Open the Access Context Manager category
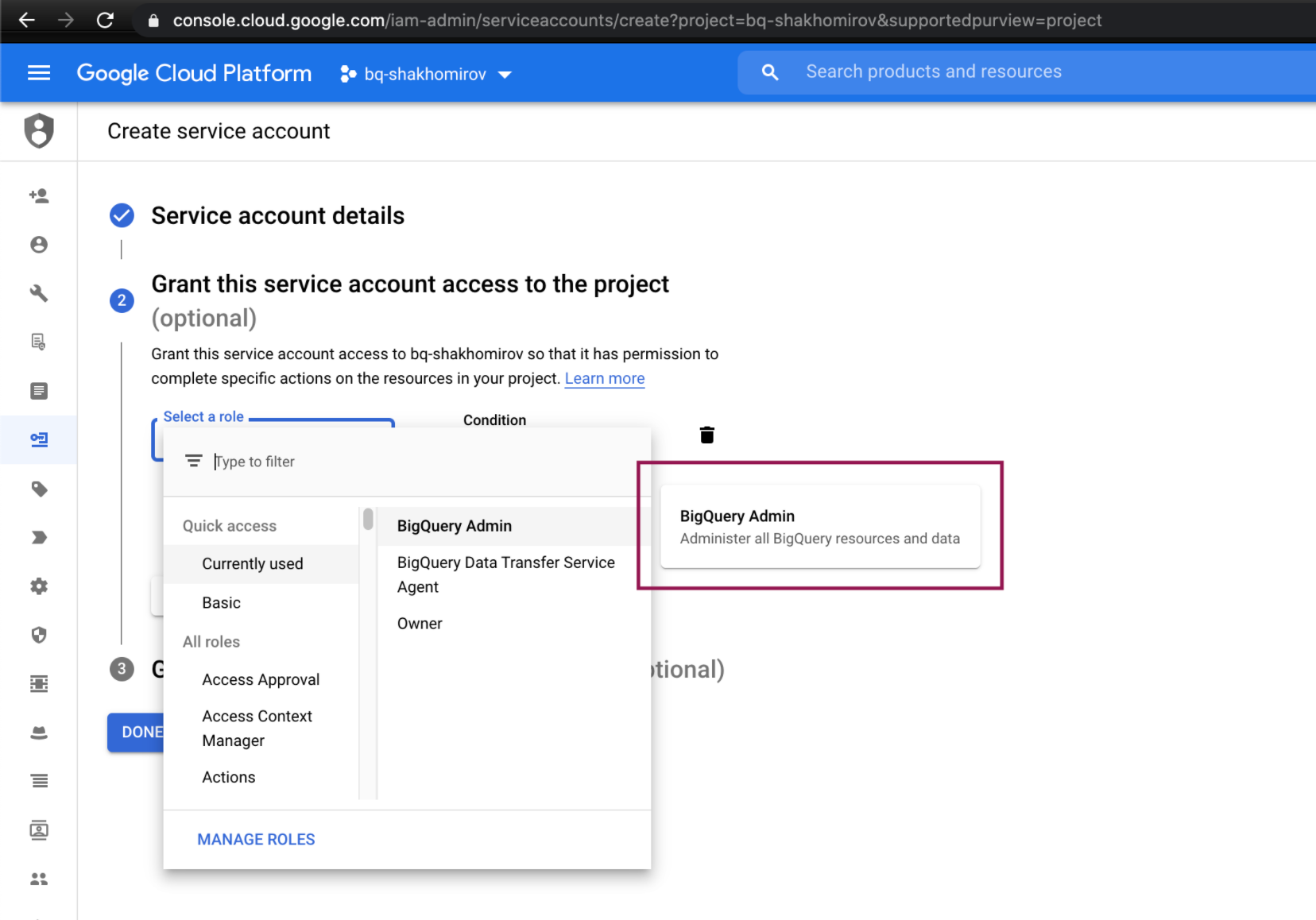 click(x=257, y=729)
